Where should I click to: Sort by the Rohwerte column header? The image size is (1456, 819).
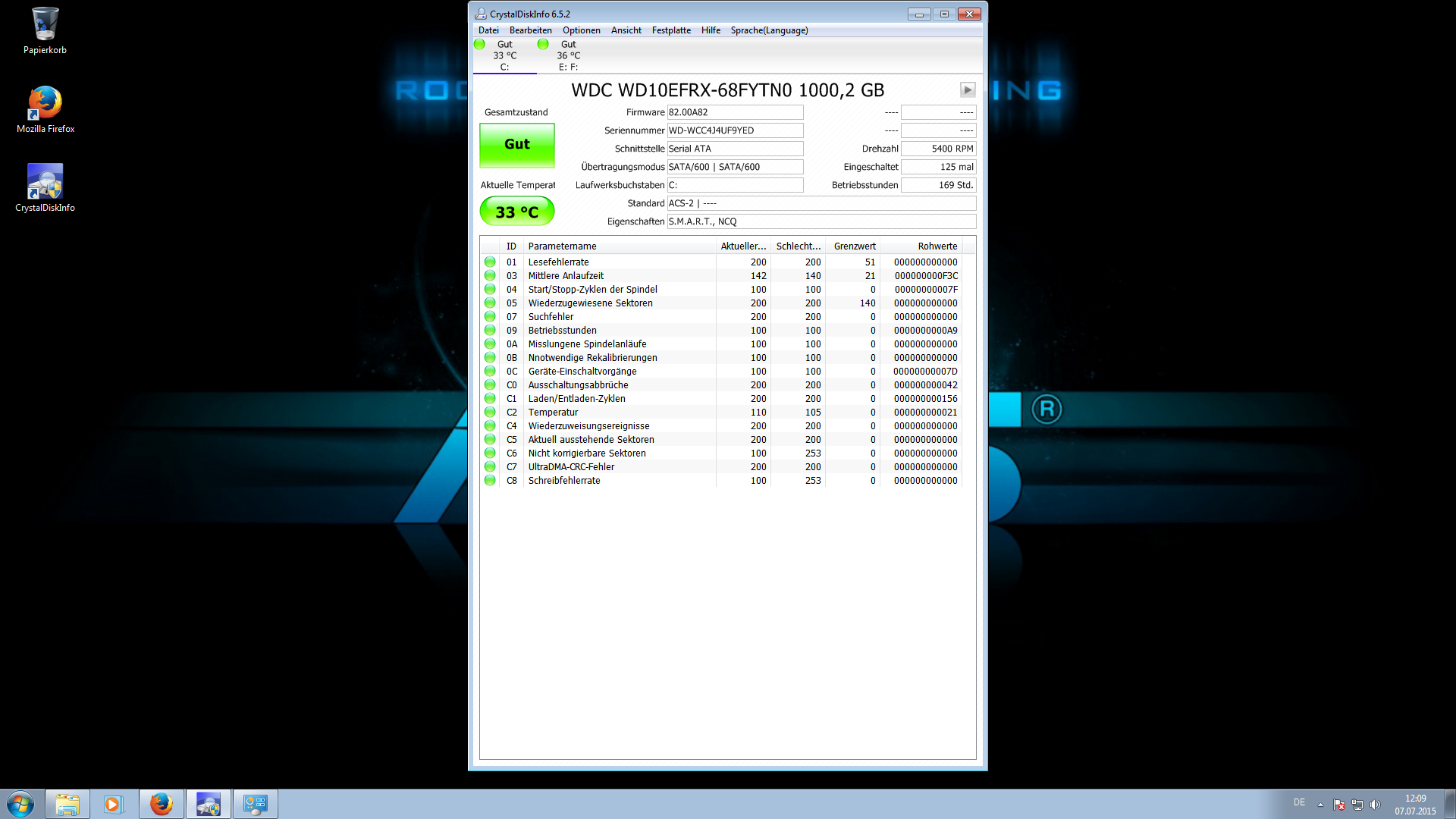(937, 246)
